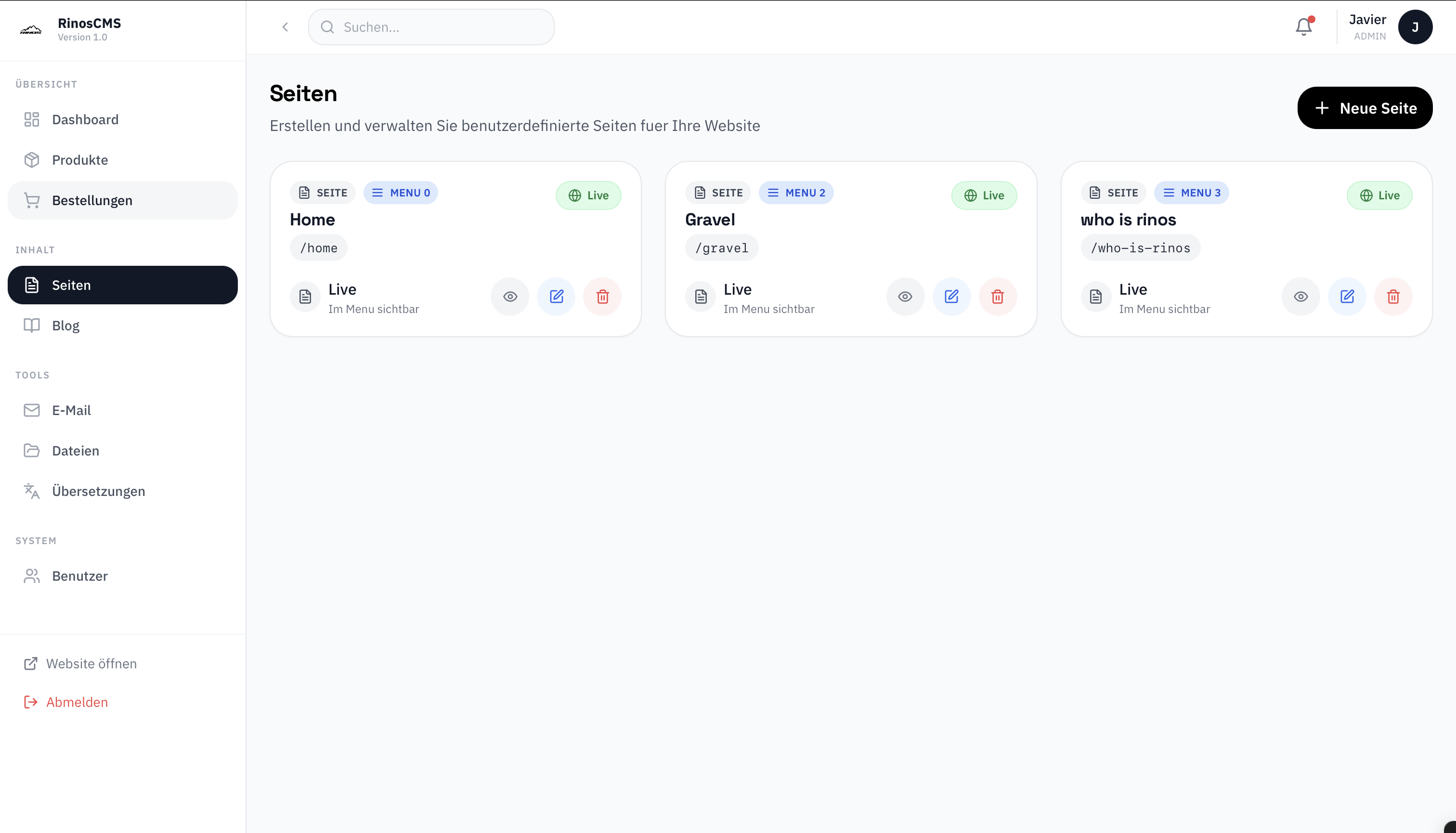Screen dimensions: 1456x833
Task: Click Website öffnen link
Action: coord(80,664)
